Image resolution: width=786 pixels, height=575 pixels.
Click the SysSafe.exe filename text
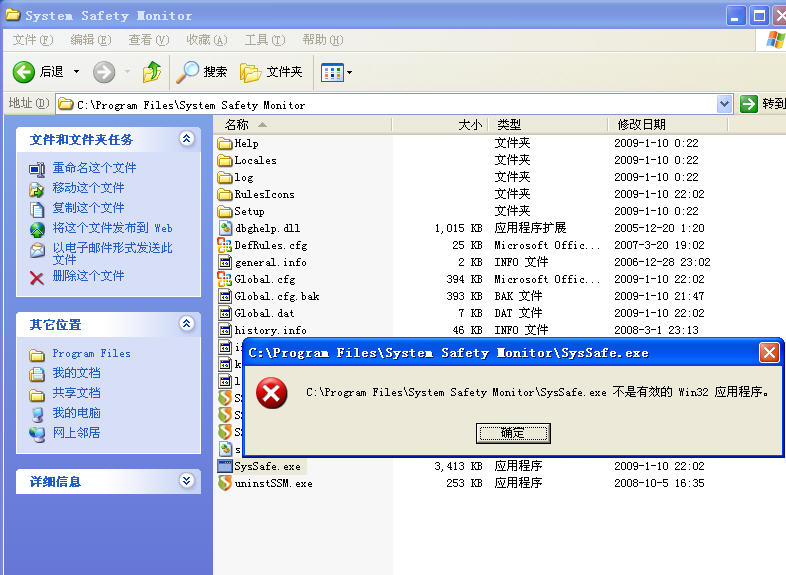(x=268, y=466)
